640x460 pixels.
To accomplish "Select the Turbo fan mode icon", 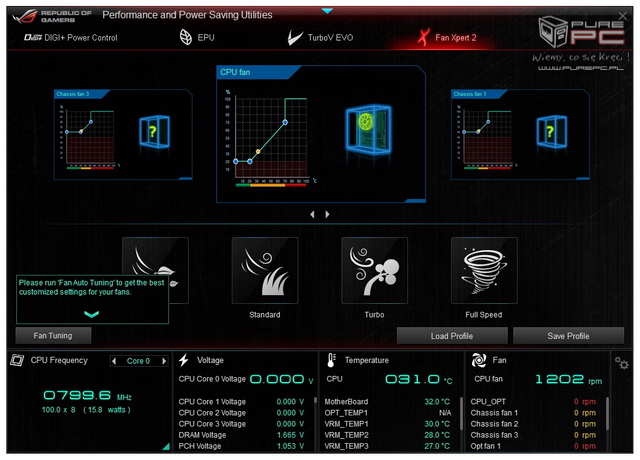I will point(374,270).
